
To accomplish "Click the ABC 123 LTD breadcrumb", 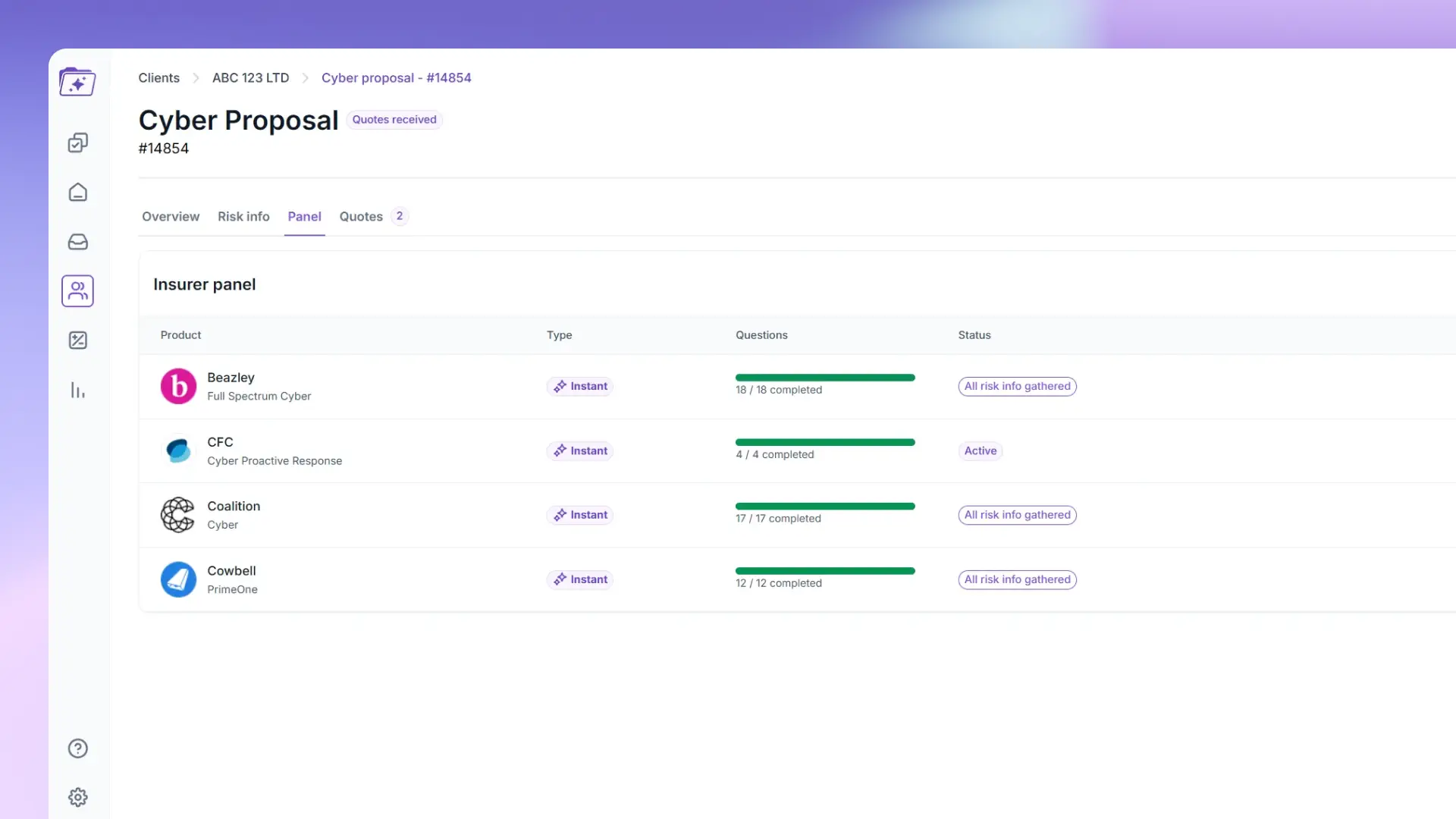I will point(250,78).
